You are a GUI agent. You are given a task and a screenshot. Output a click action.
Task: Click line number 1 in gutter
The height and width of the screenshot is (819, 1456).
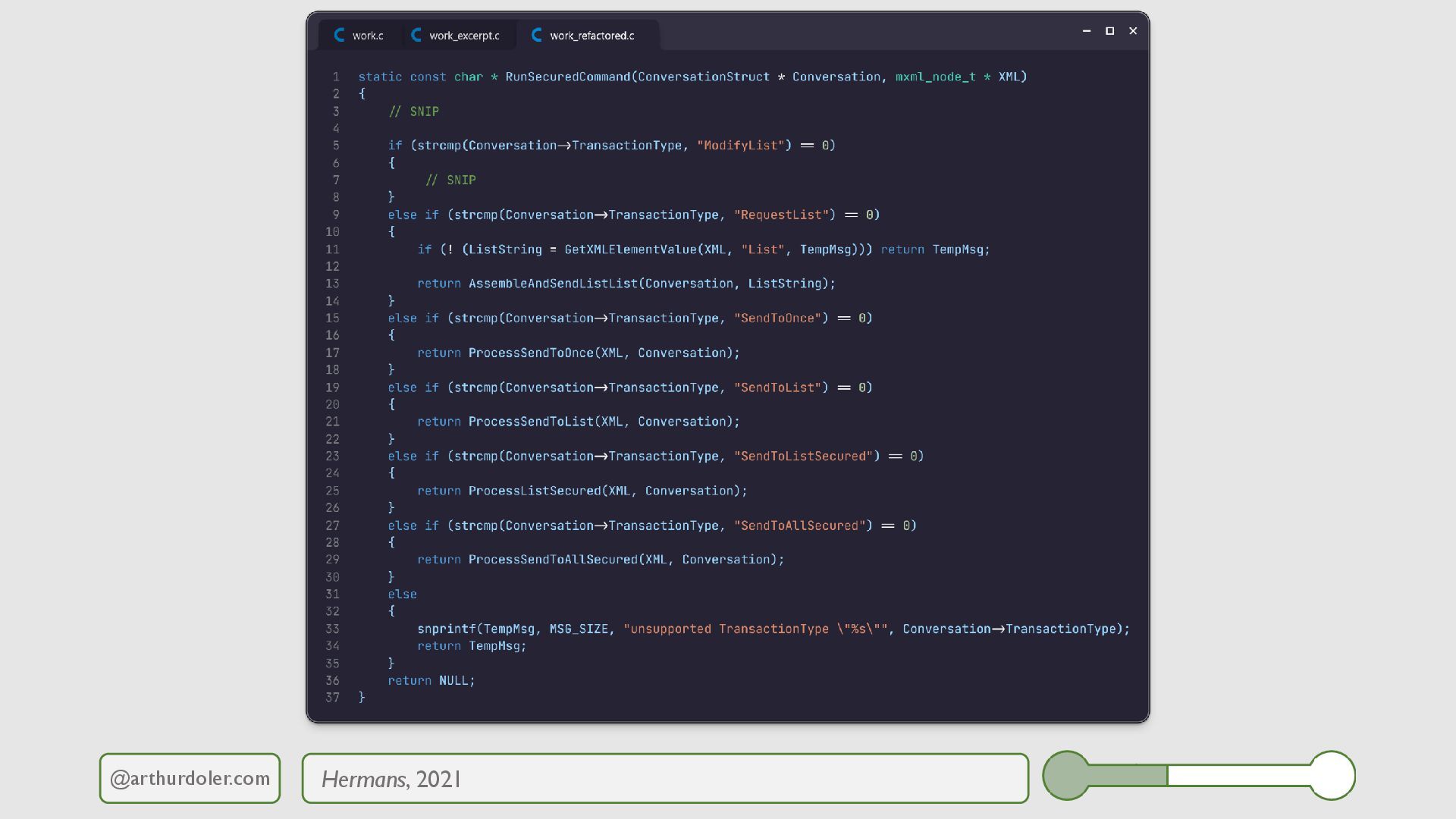335,77
